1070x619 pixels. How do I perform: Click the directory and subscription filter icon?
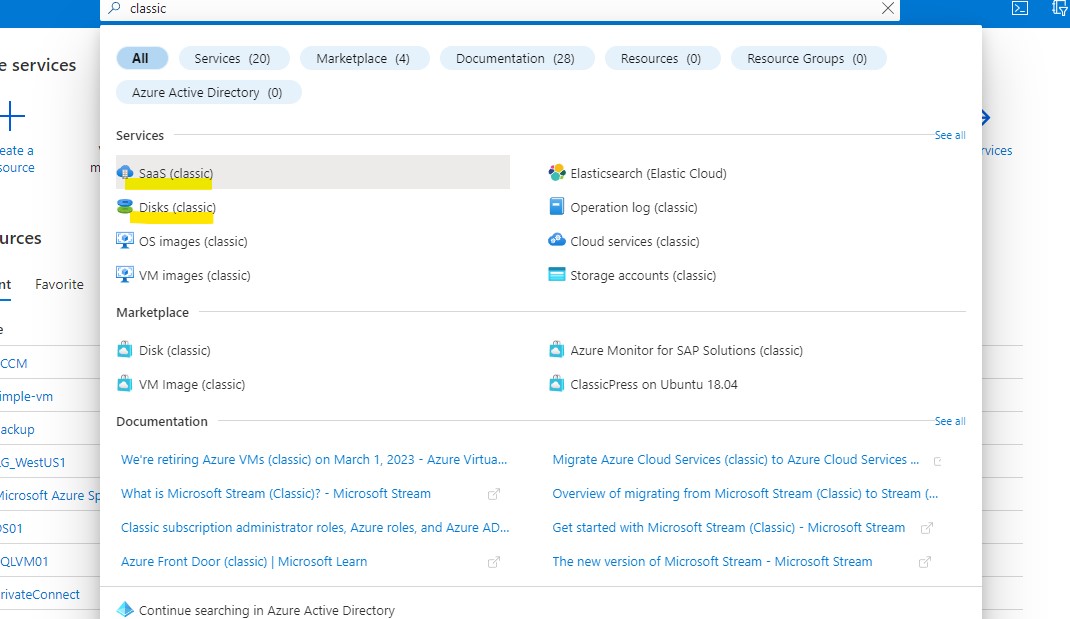pos(1059,8)
